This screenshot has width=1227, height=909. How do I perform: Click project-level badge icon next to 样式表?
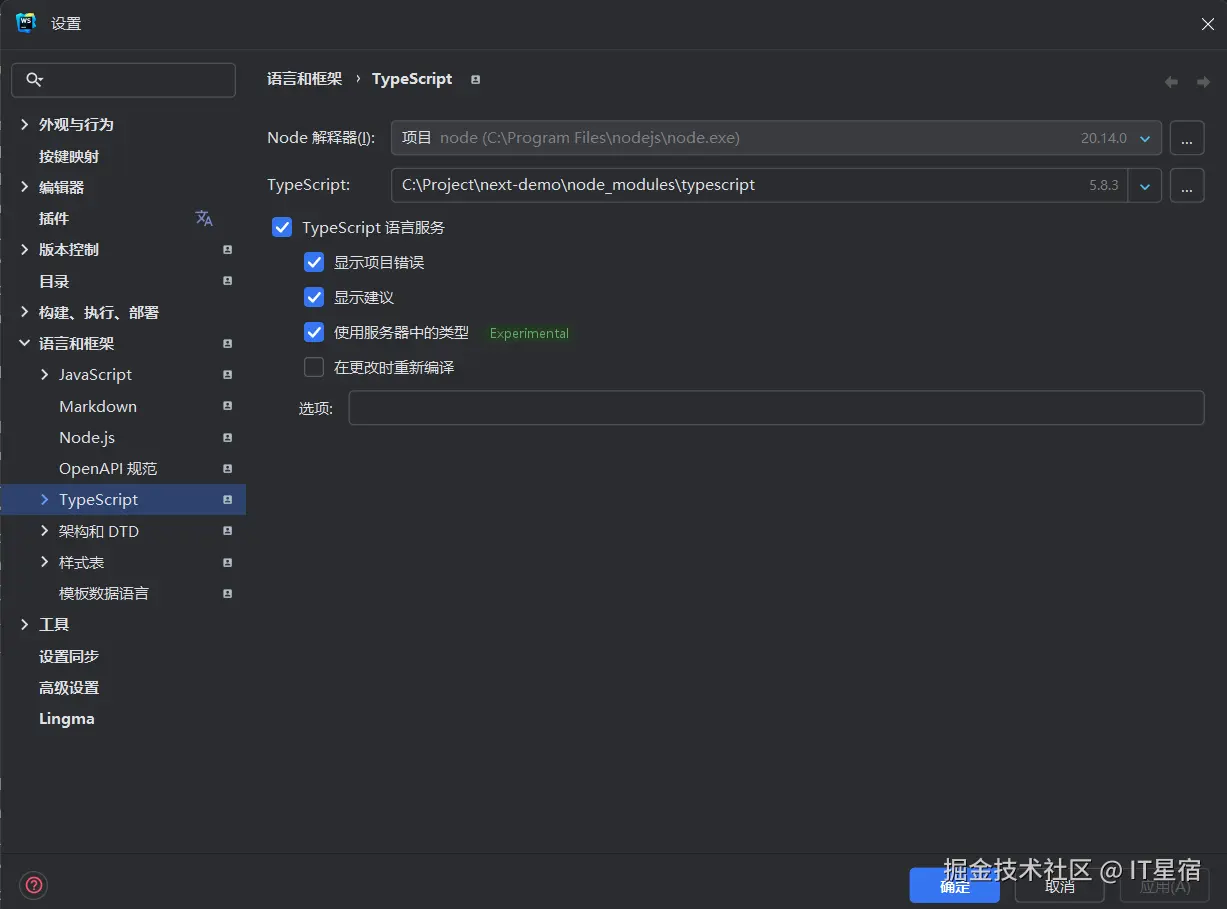click(228, 563)
